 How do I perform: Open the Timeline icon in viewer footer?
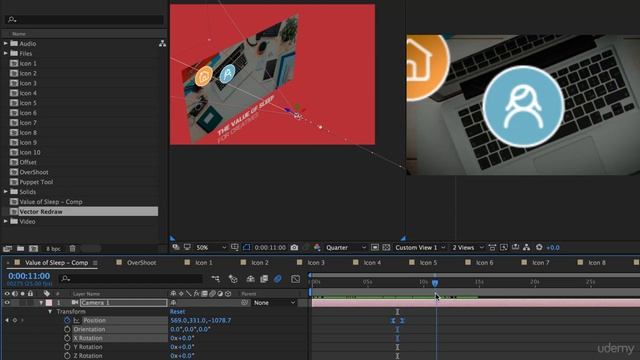pos(516,247)
